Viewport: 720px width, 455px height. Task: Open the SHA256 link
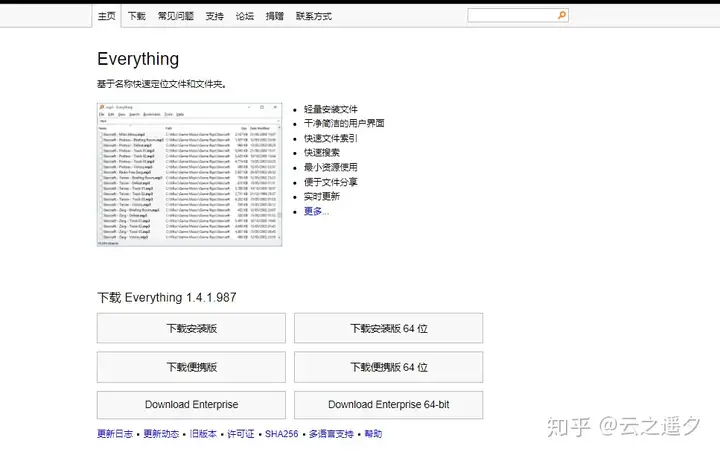pyautogui.click(x=281, y=433)
